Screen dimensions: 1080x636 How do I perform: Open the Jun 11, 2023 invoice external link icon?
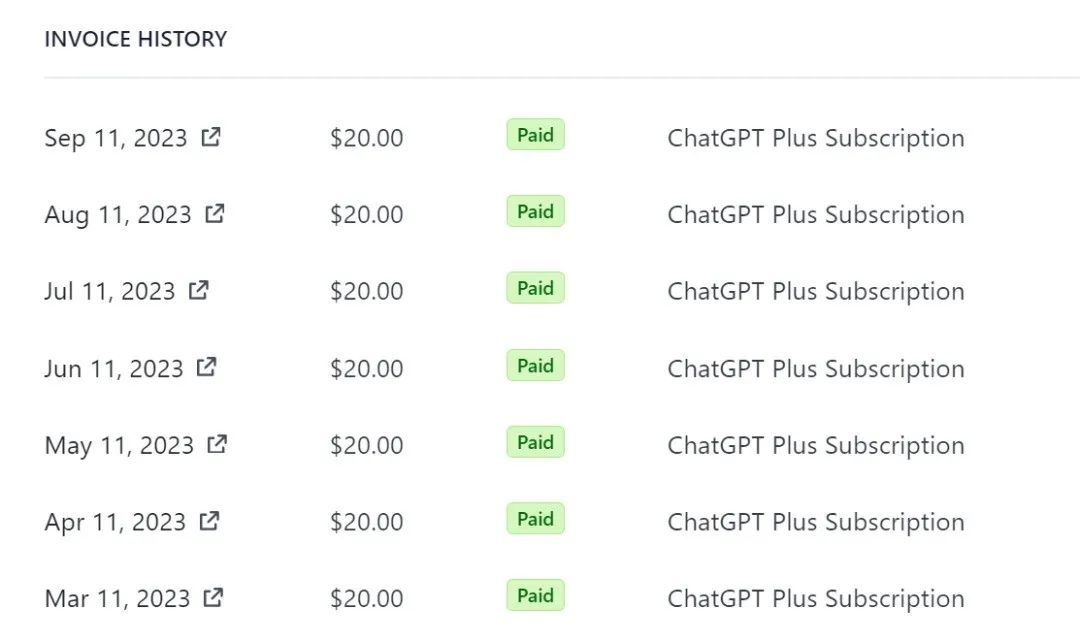pos(207,367)
